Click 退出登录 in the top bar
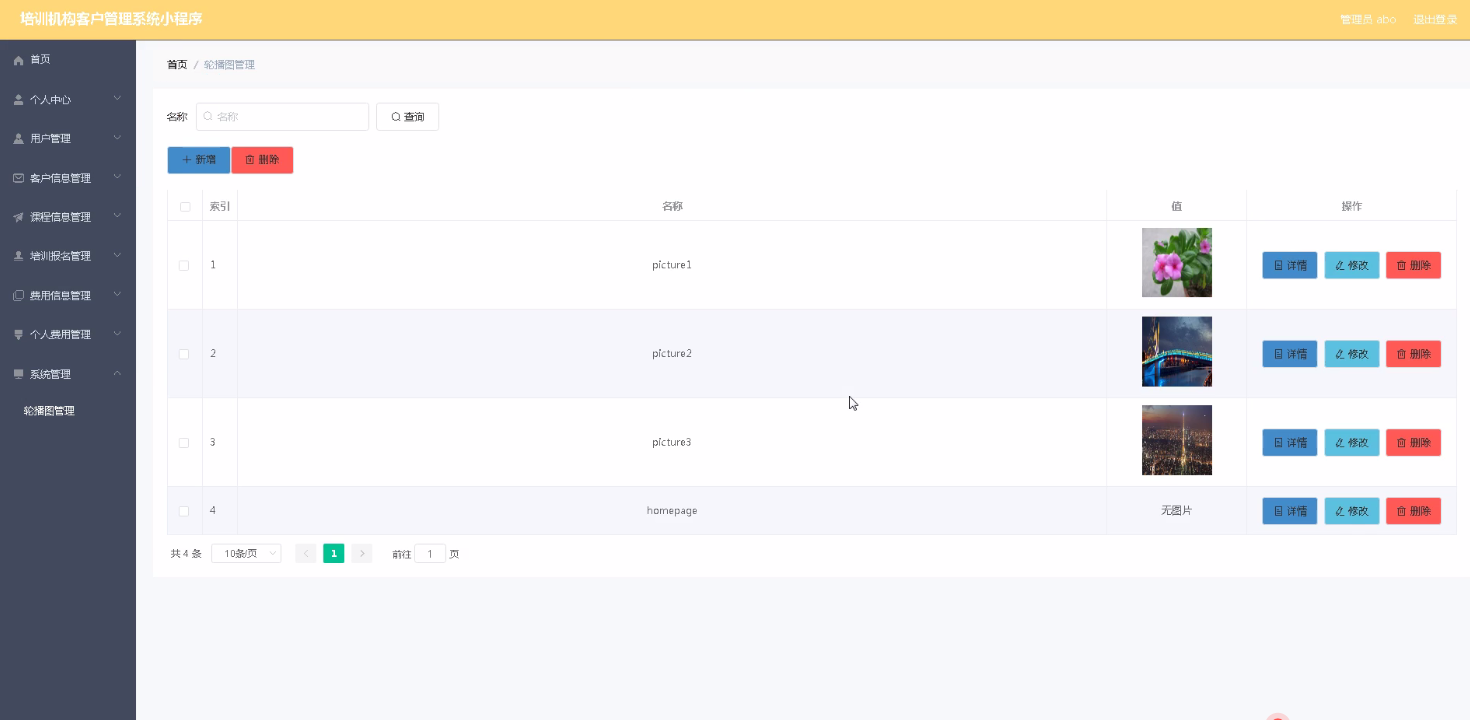Image resolution: width=1470 pixels, height=720 pixels. tap(1435, 18)
